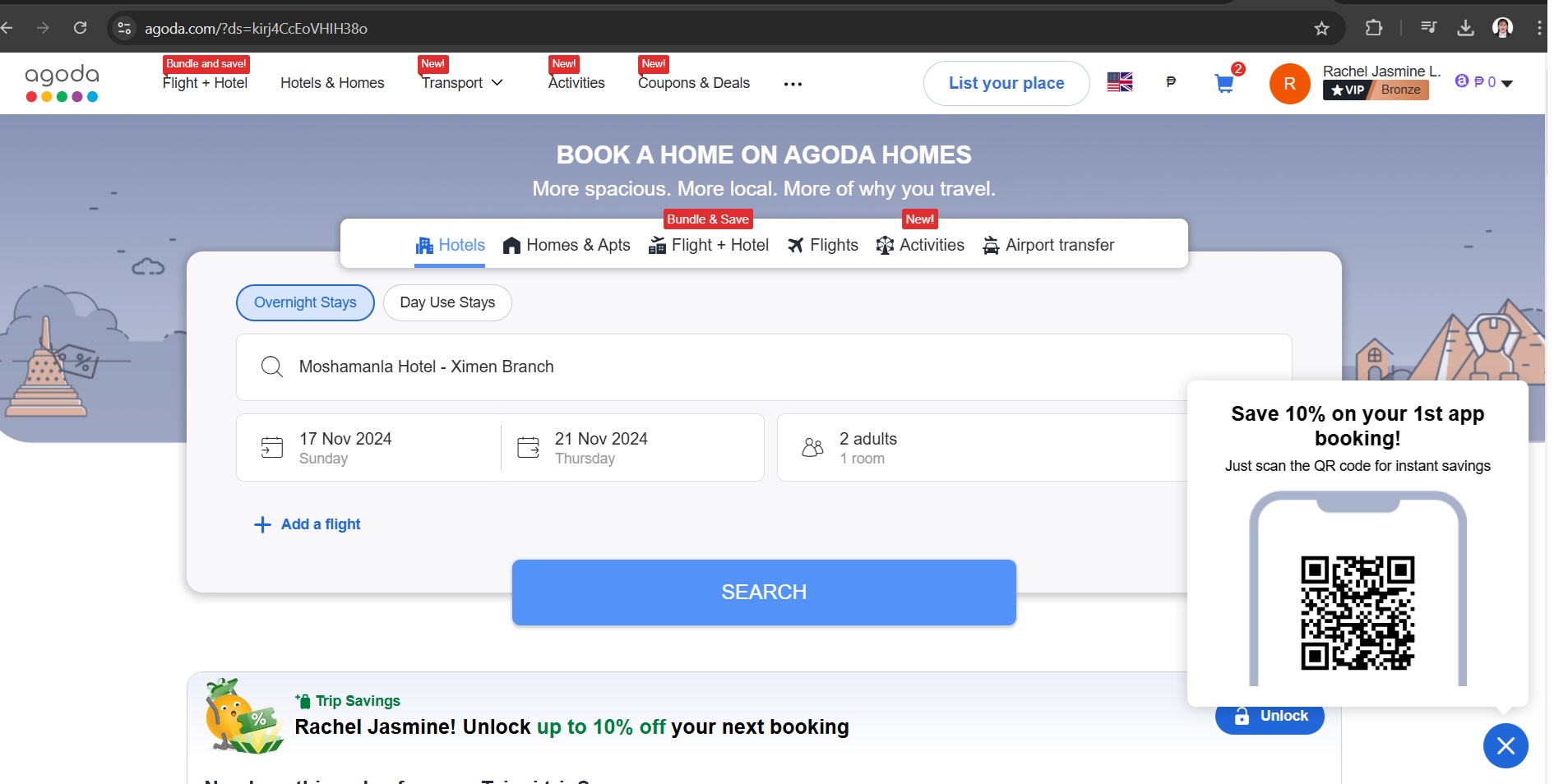
Task: Select Day Use Stays option
Action: tap(447, 302)
